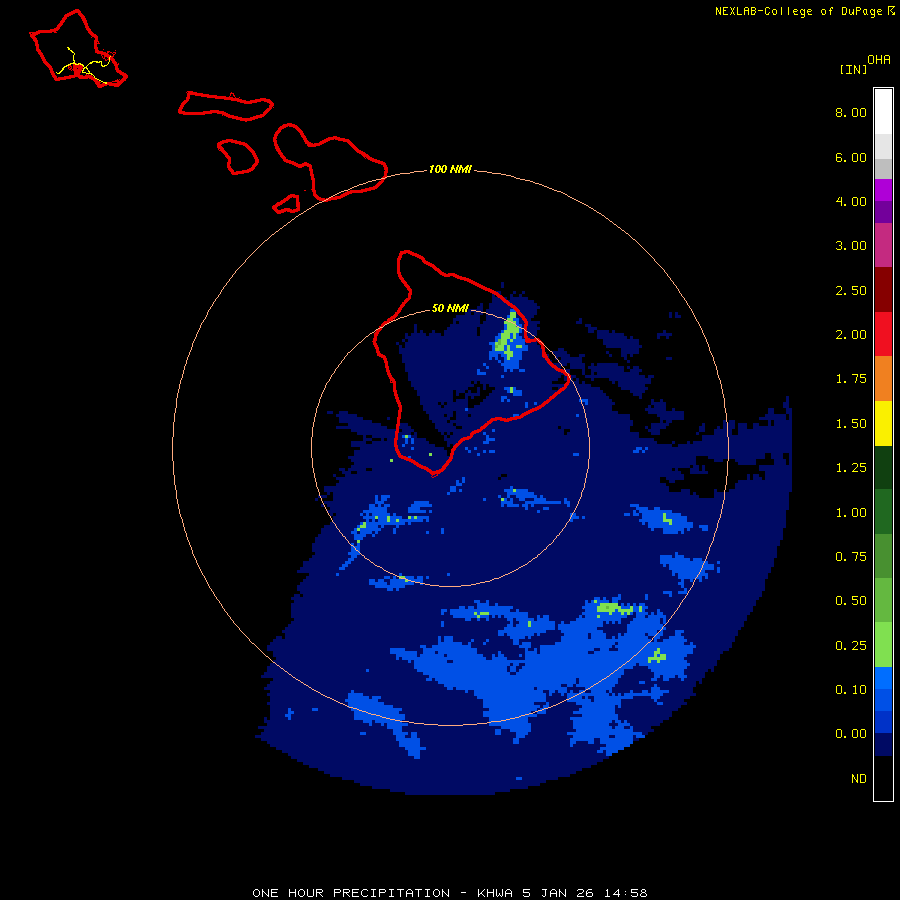The width and height of the screenshot is (900, 900).
Task: Click the 1.00 legend value
Action: tap(851, 513)
